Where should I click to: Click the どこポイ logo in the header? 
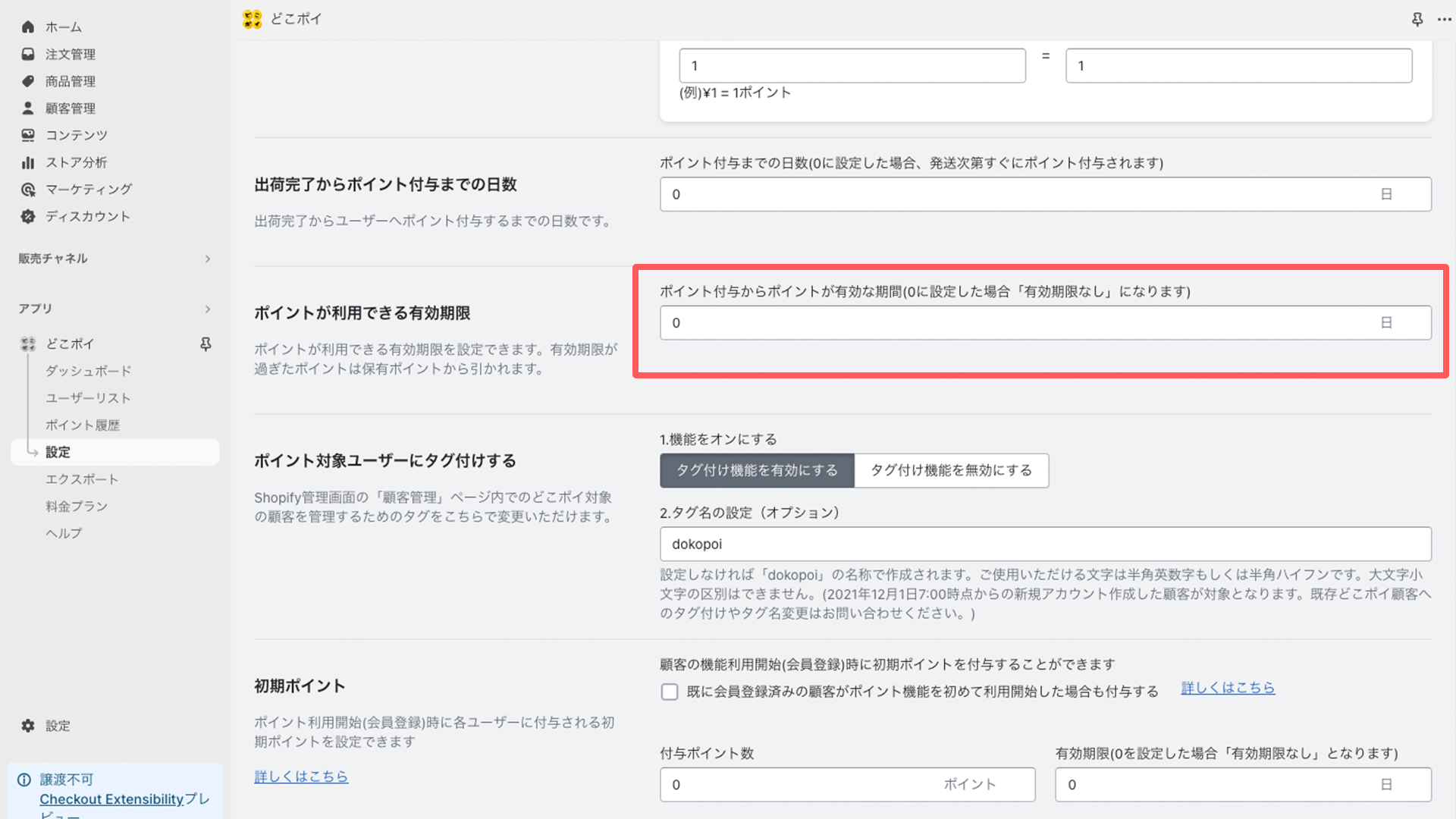[x=252, y=19]
